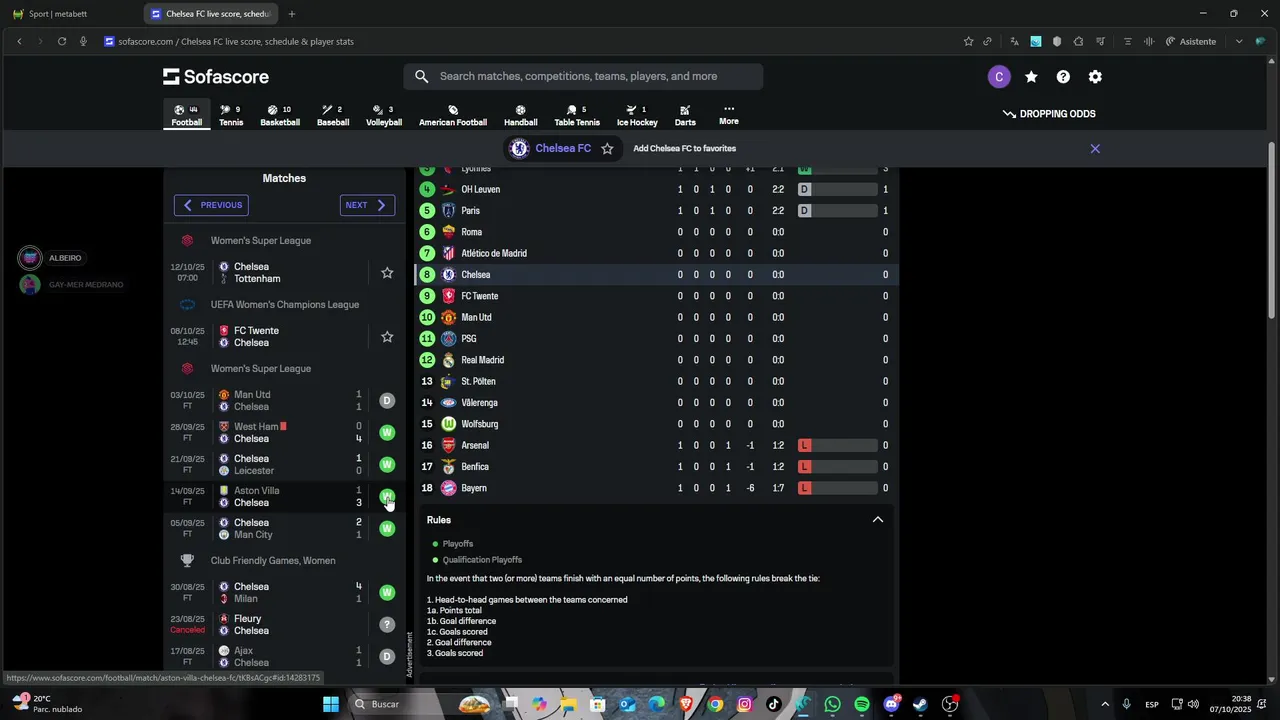Open the browser extensions puzzle icon
The image size is (1280, 720).
(x=1078, y=41)
